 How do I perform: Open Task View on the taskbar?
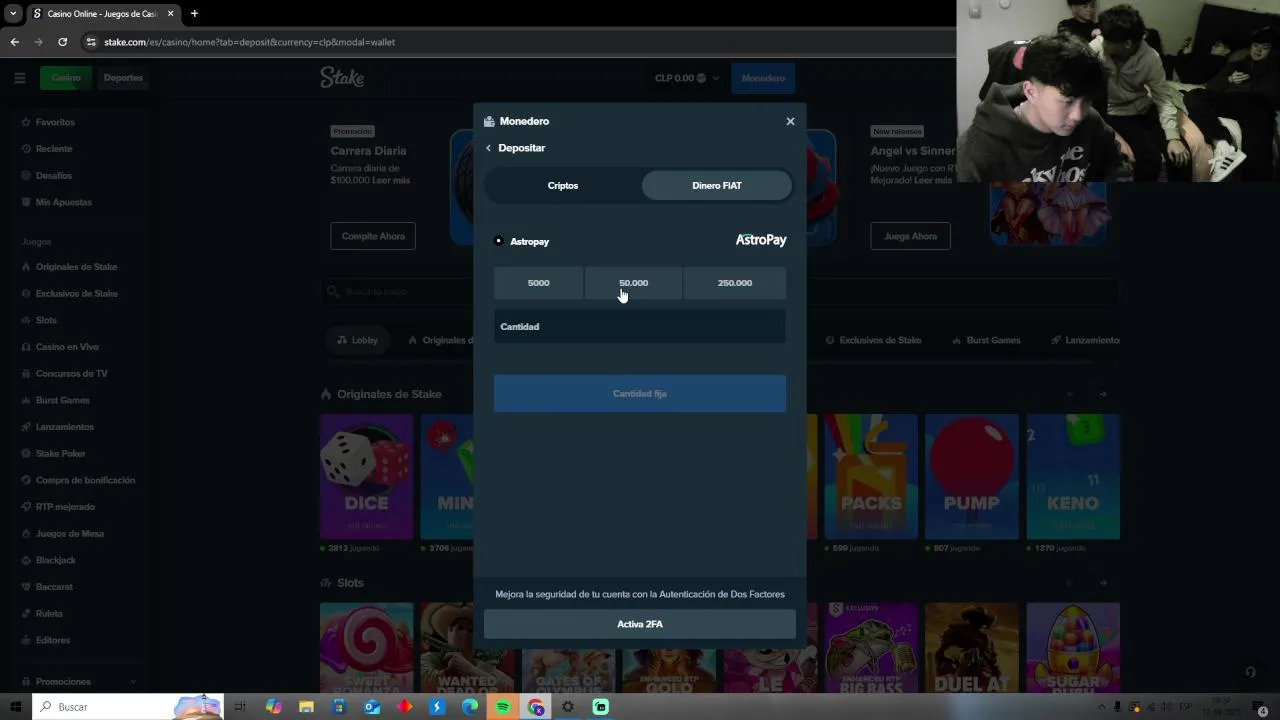[240, 707]
